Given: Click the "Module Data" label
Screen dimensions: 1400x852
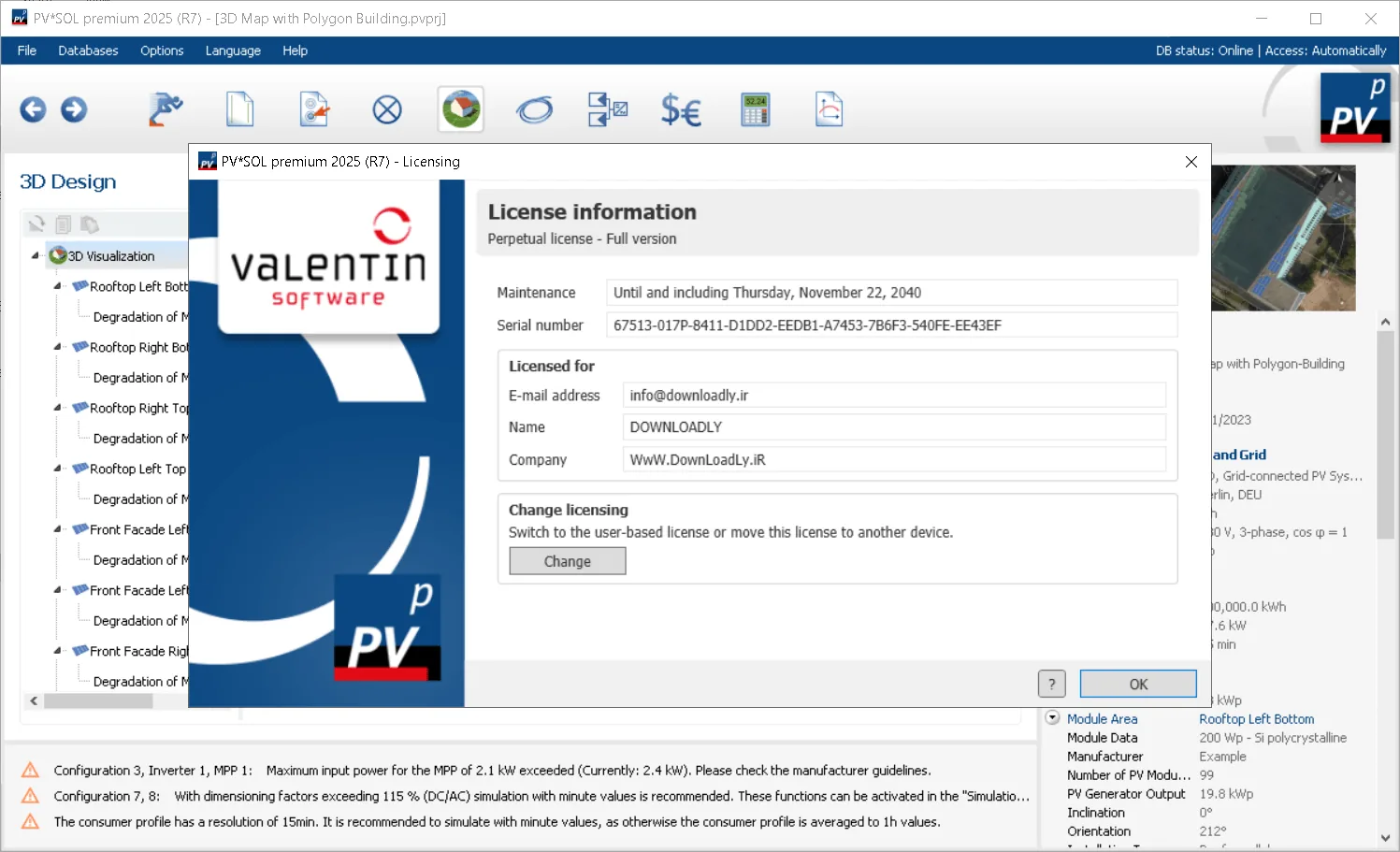Looking at the screenshot, I should point(1103,738).
